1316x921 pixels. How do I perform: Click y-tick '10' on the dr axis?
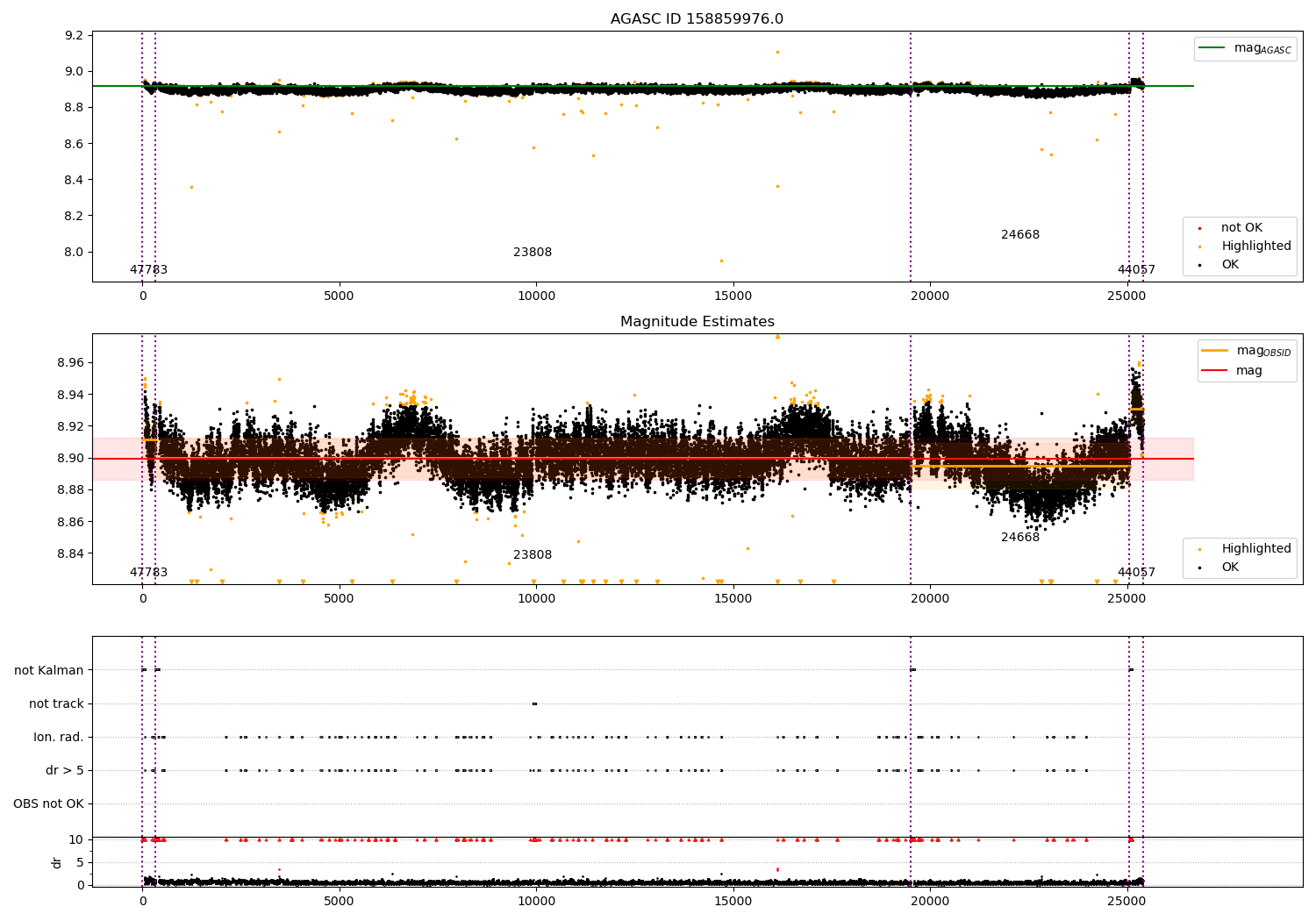(76, 839)
